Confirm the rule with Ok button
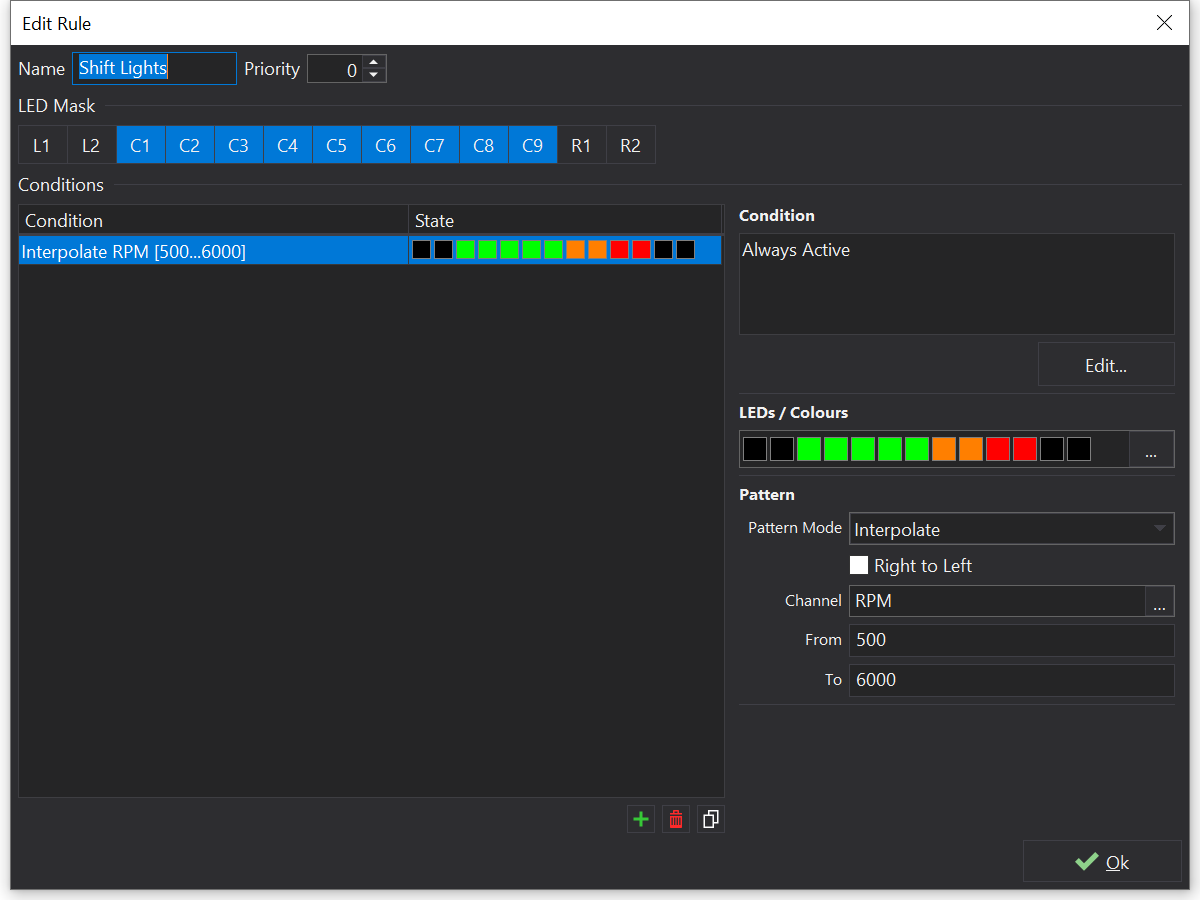This screenshot has width=1200, height=900. (1102, 862)
